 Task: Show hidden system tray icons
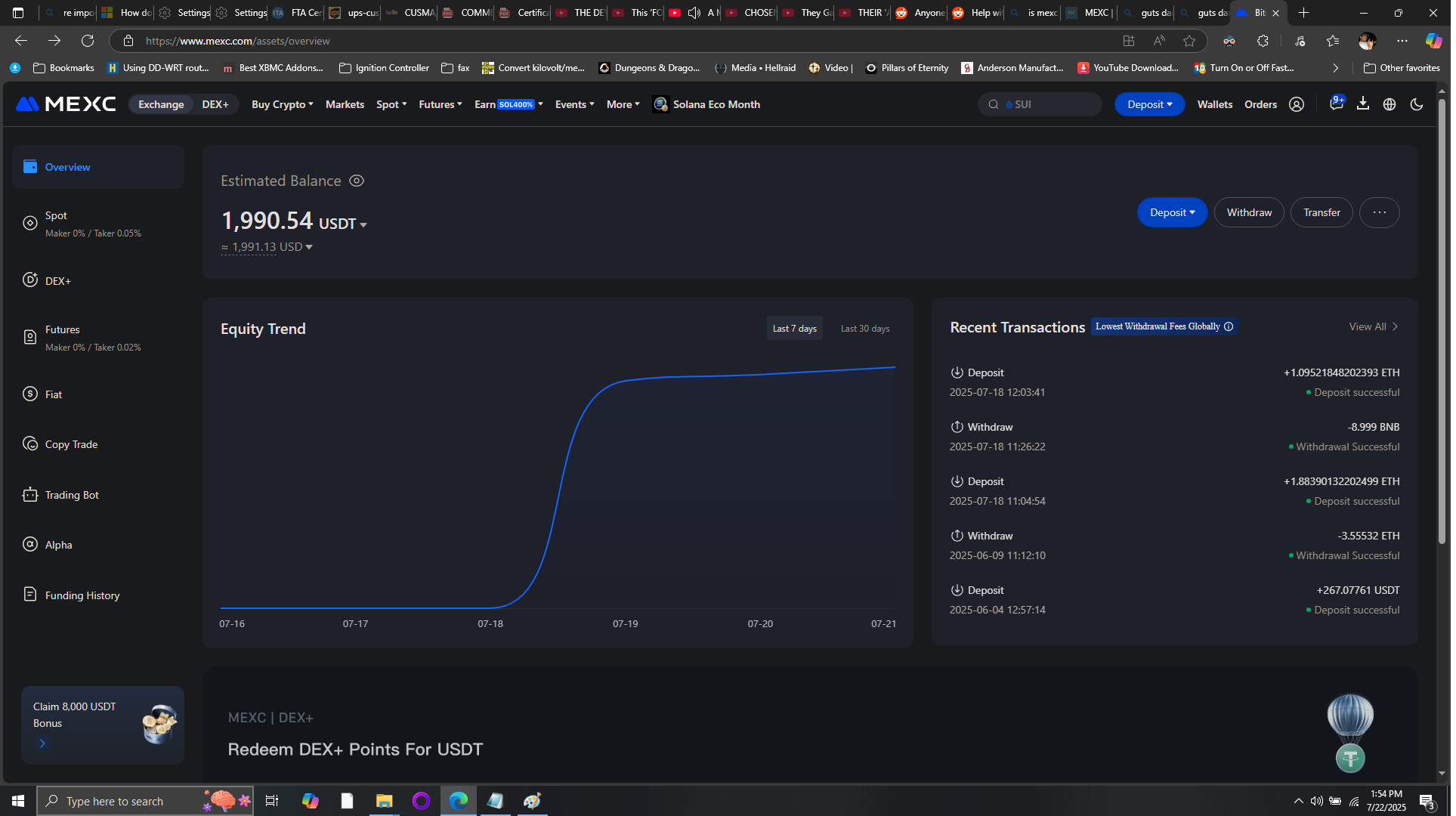(x=1298, y=801)
